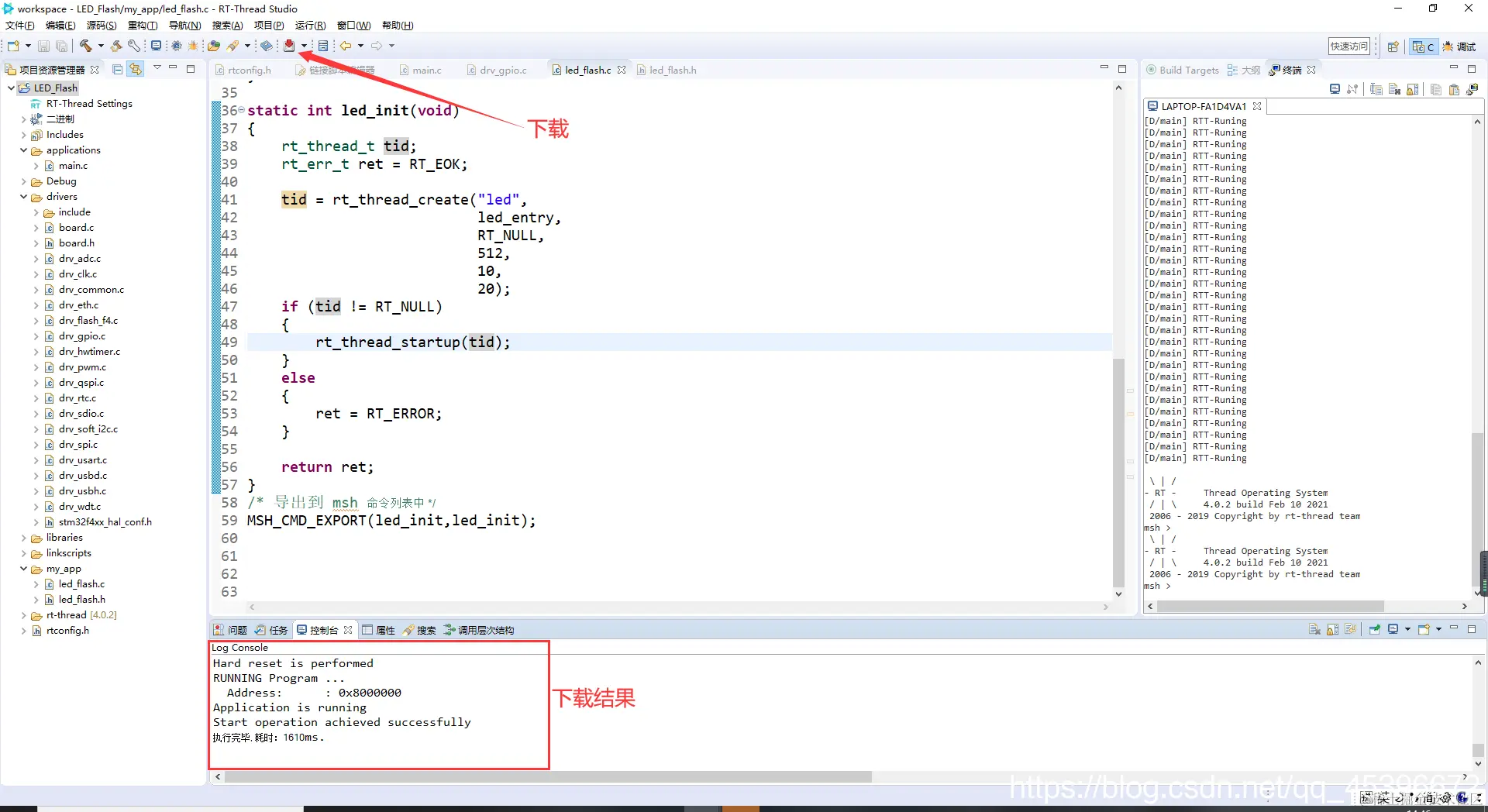This screenshot has width=1488, height=812.
Task: Collapse the LED_Flash project tree node
Action: tap(11, 88)
